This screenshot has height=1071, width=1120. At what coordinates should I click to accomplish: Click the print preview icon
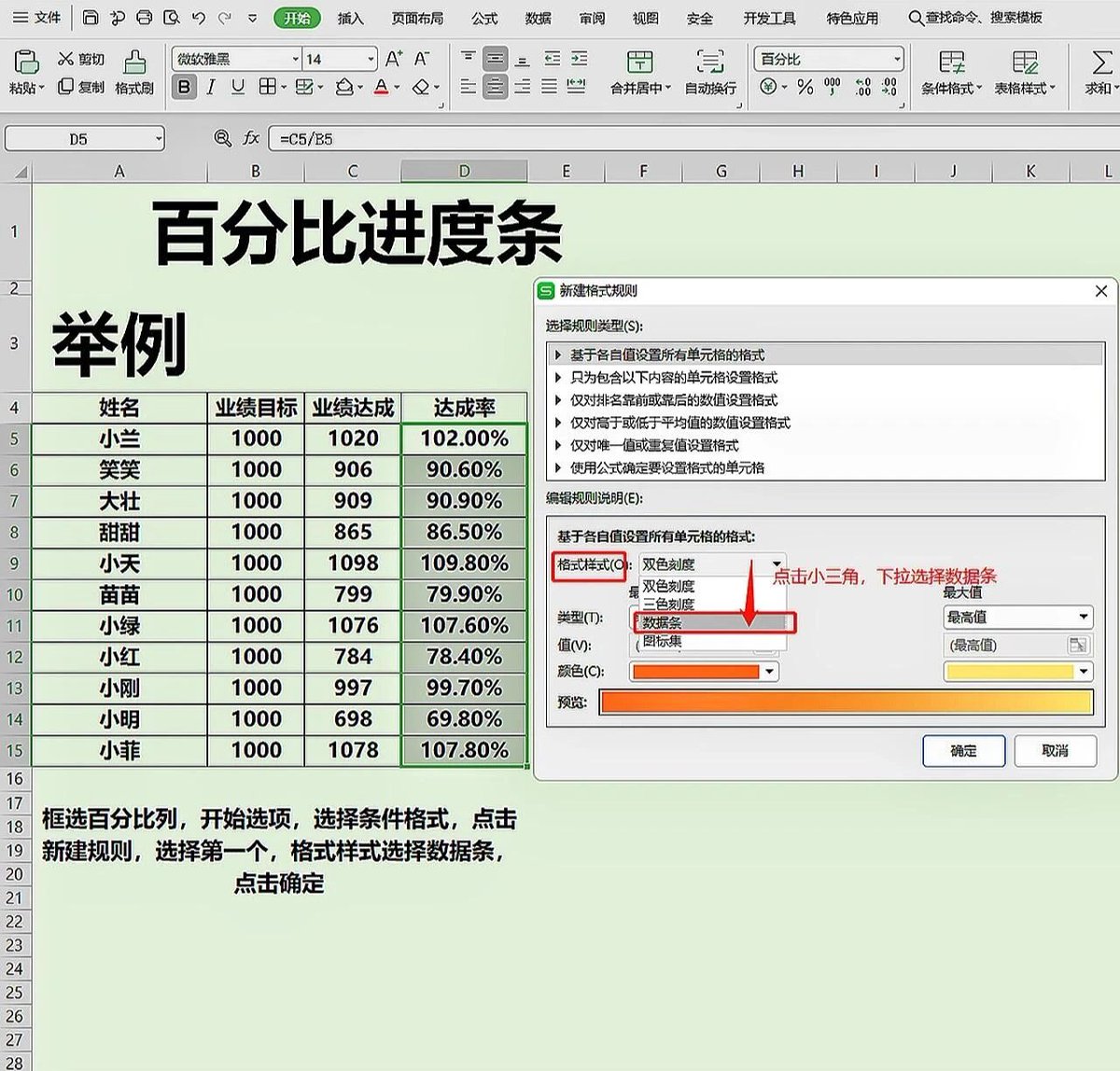coord(171,18)
